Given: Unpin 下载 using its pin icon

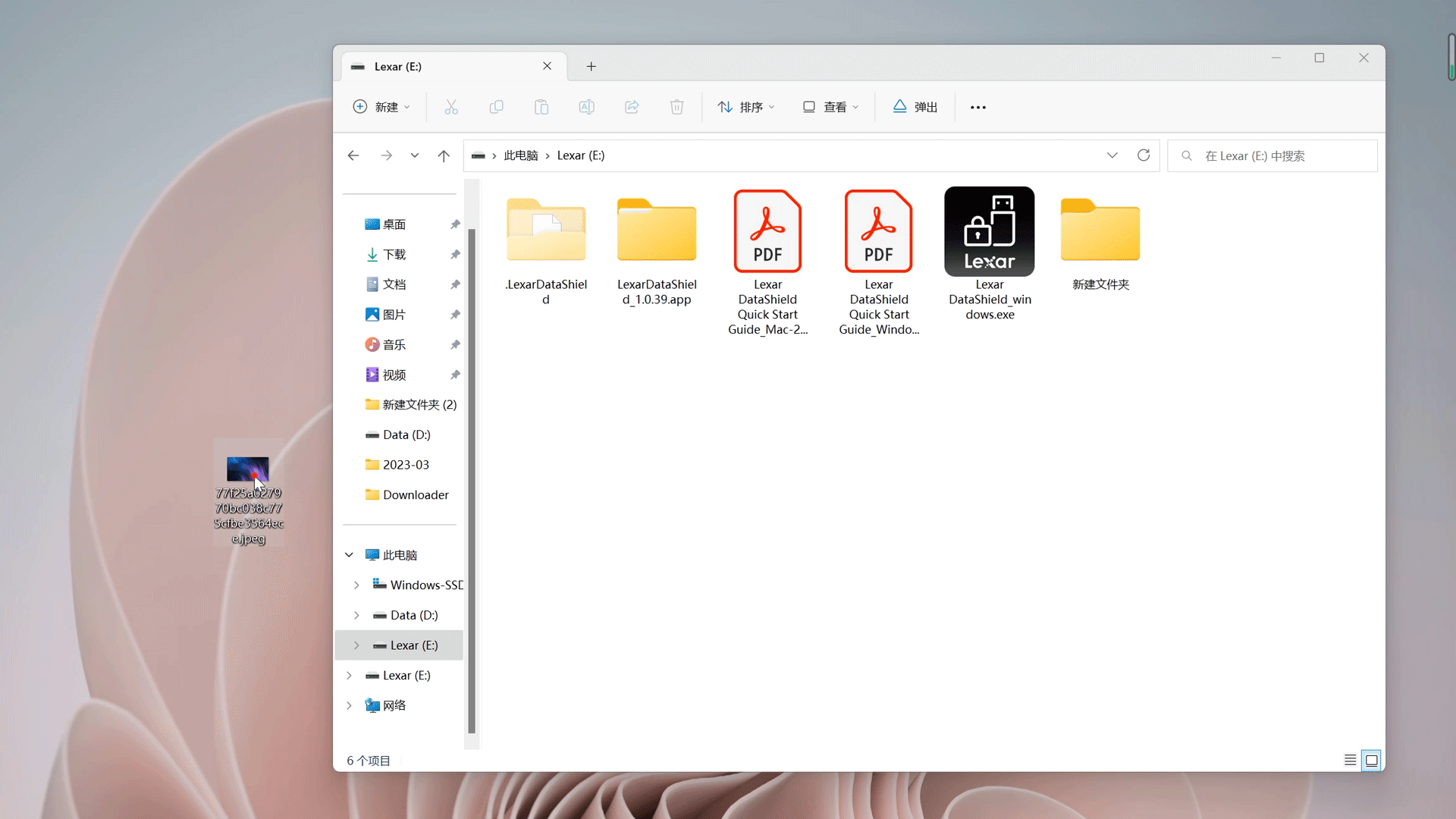Looking at the screenshot, I should click(455, 255).
